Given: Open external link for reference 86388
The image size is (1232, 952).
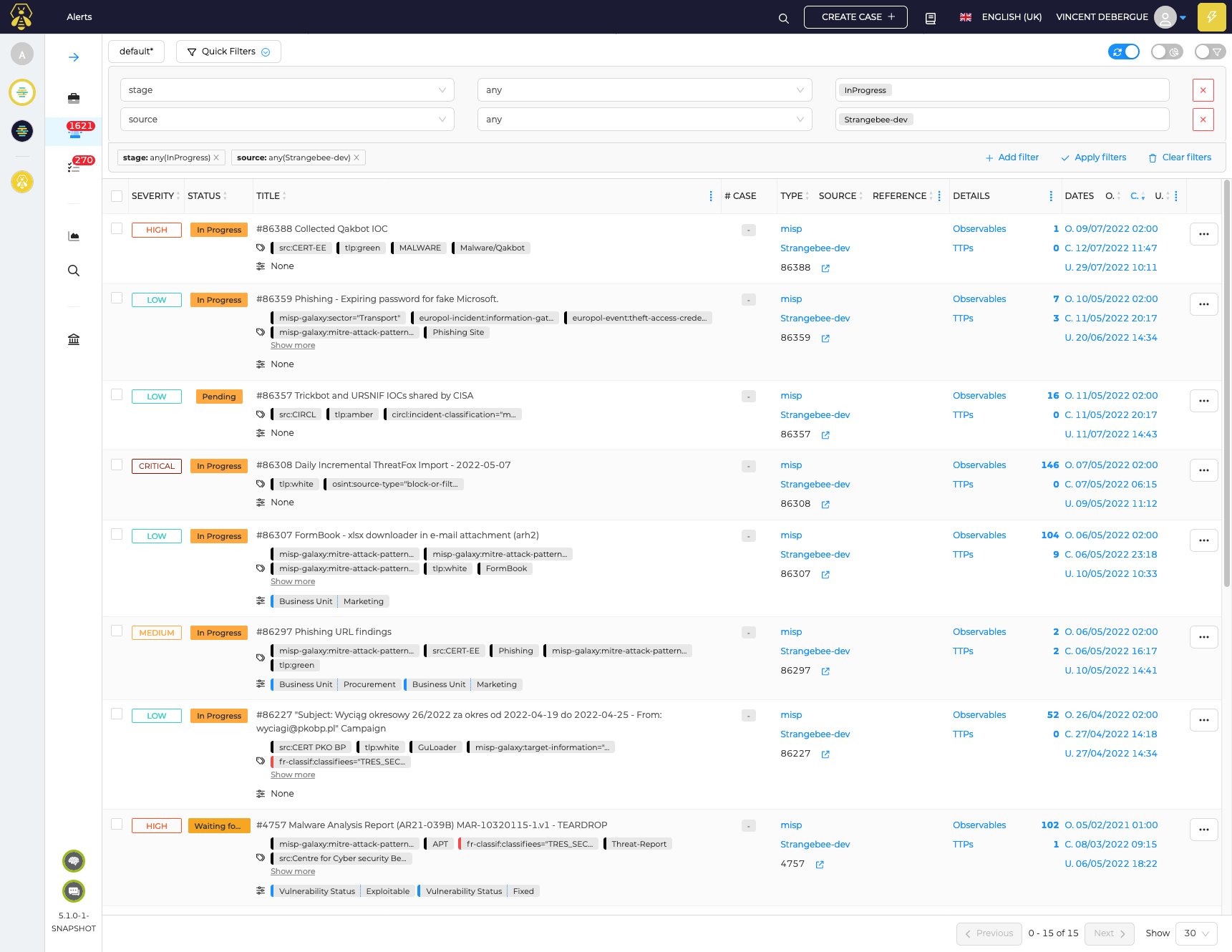Looking at the screenshot, I should coord(825,268).
